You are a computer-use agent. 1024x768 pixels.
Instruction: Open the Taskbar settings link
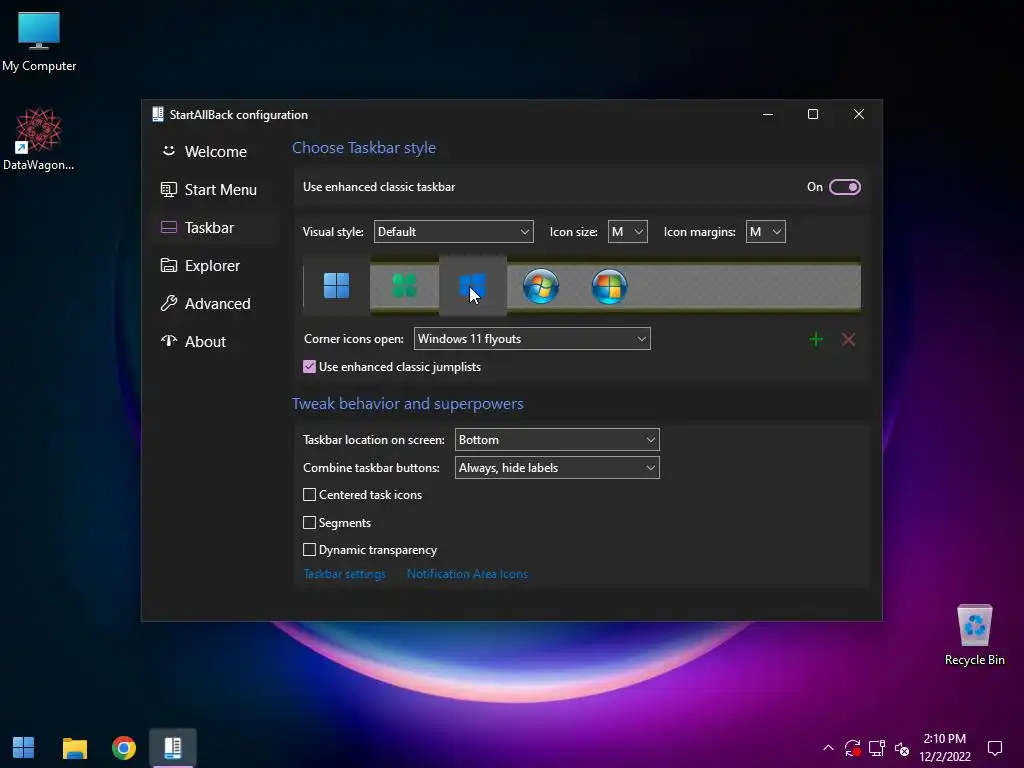tap(344, 574)
